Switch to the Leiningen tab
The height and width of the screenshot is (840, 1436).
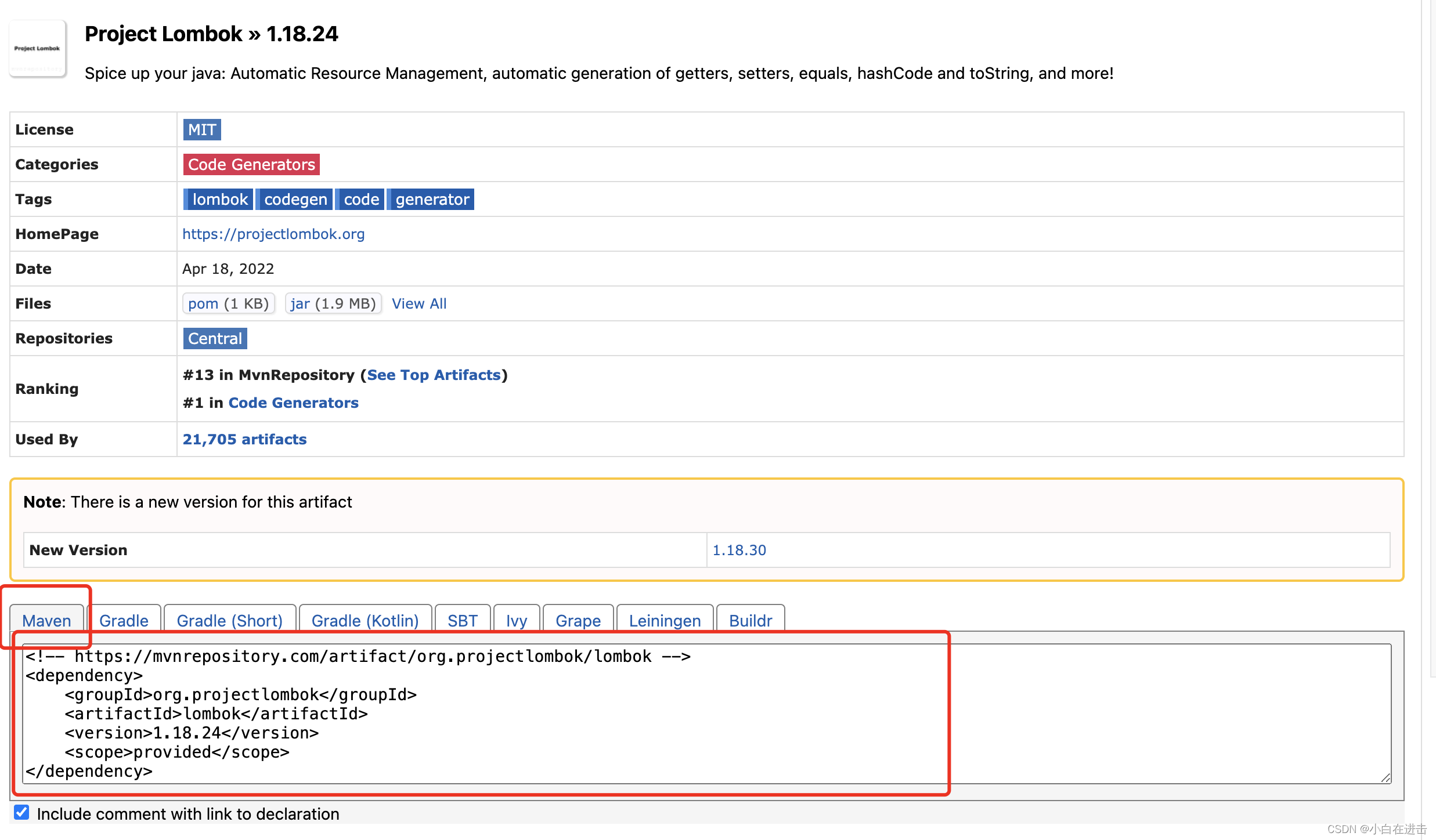[x=665, y=620]
